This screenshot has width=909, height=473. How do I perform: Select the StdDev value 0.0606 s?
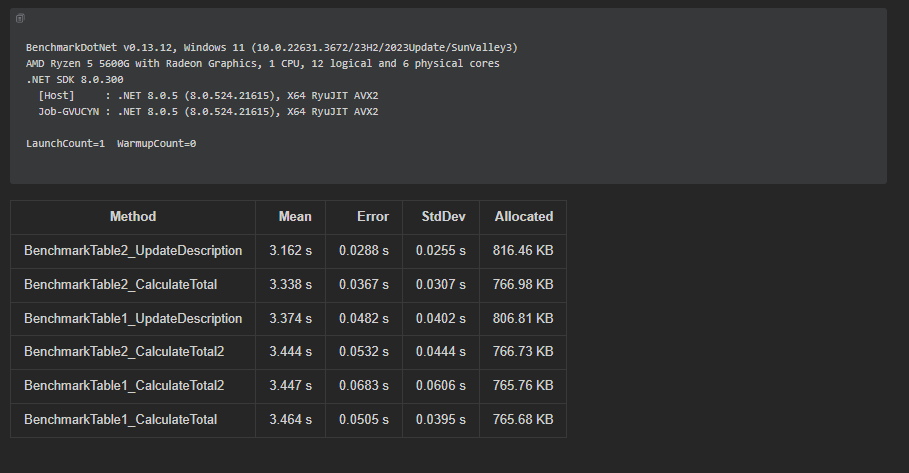441,385
